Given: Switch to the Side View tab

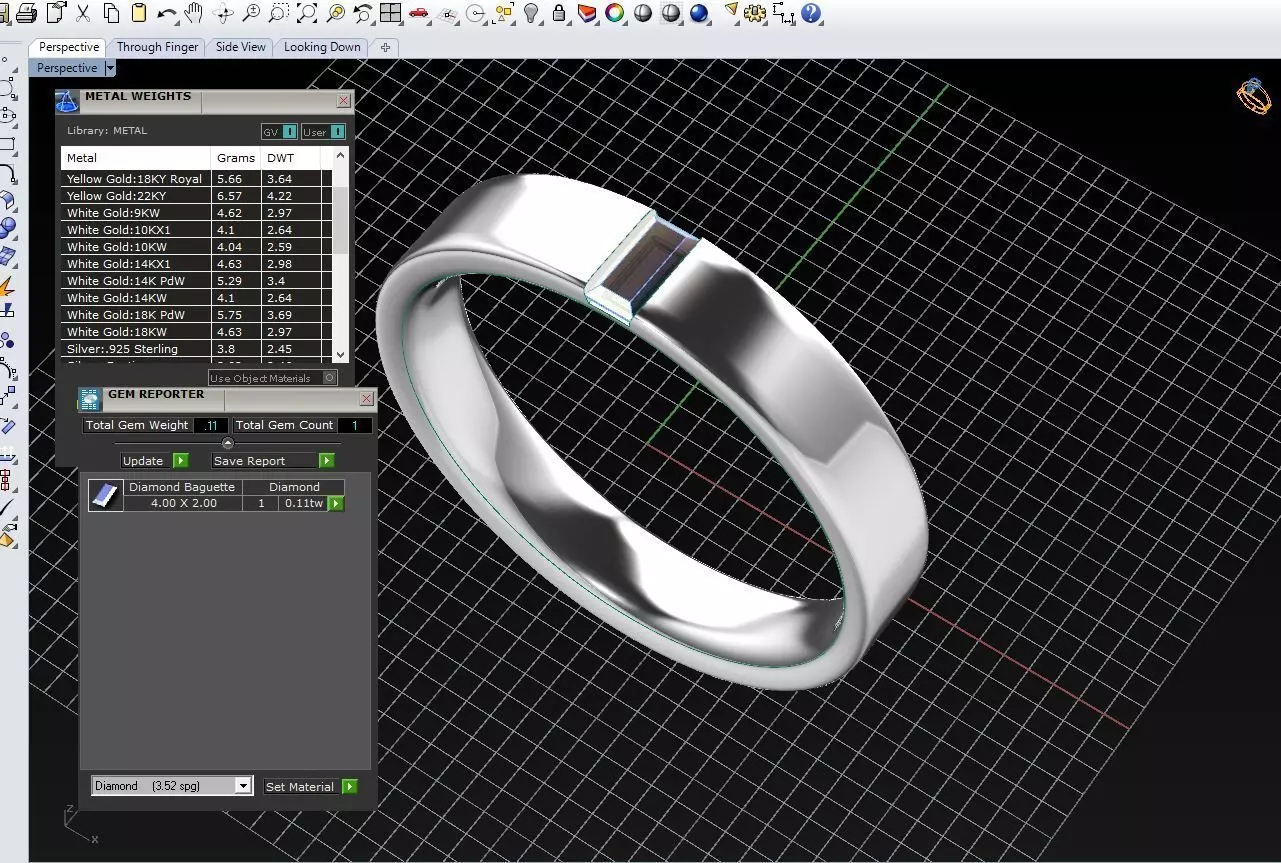Looking at the screenshot, I should click(241, 47).
